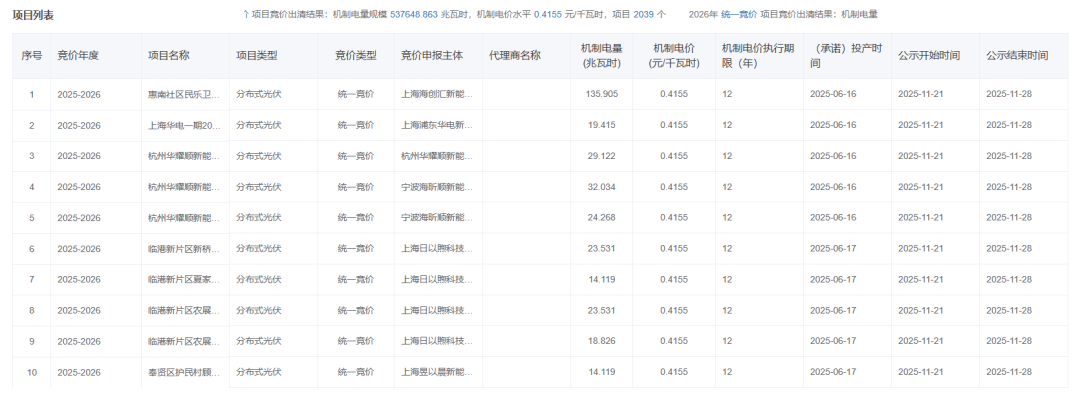Click the 机制电量(兆瓦时) column header

click(x=603, y=55)
